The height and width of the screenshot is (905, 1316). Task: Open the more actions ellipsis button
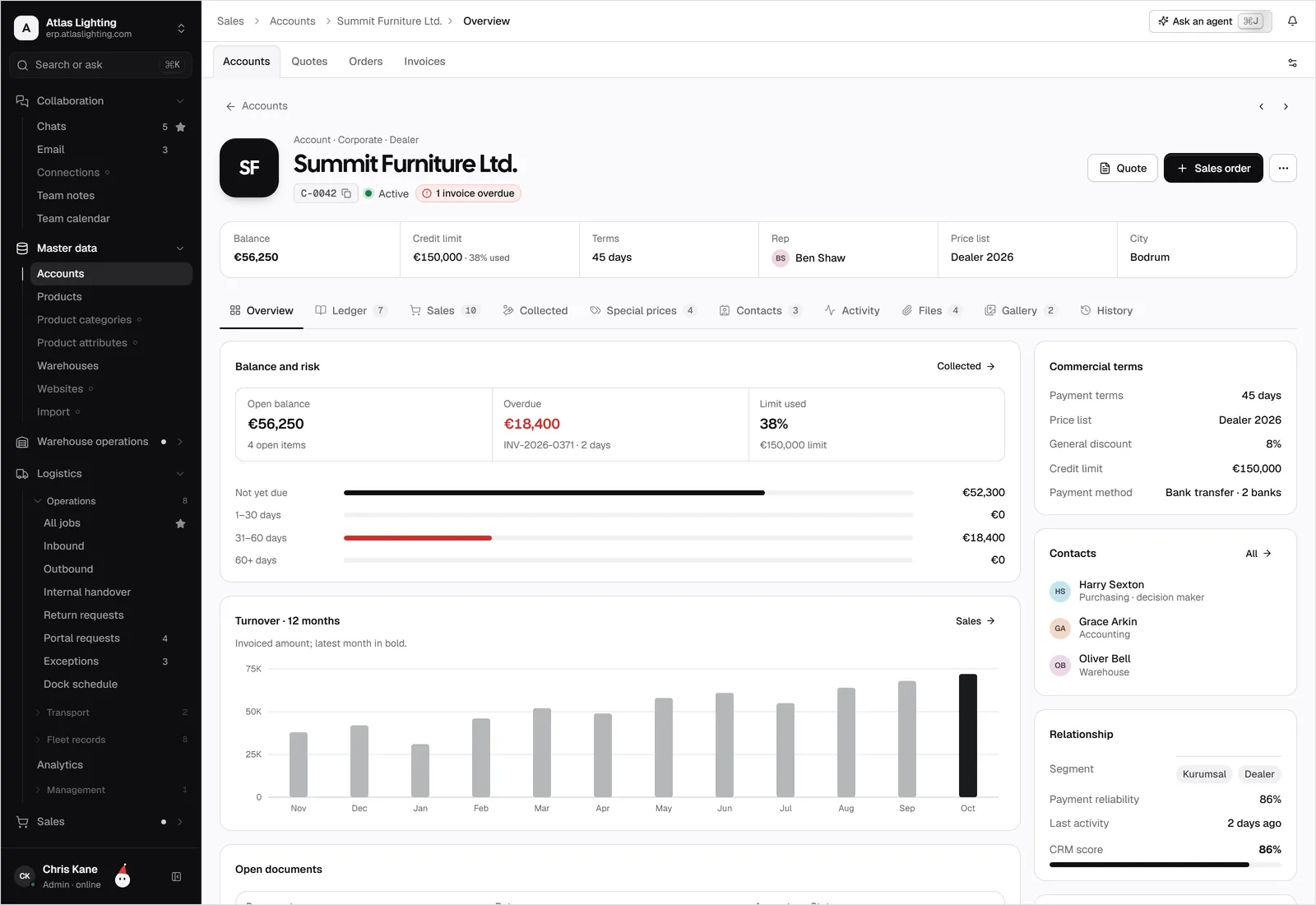coord(1283,168)
